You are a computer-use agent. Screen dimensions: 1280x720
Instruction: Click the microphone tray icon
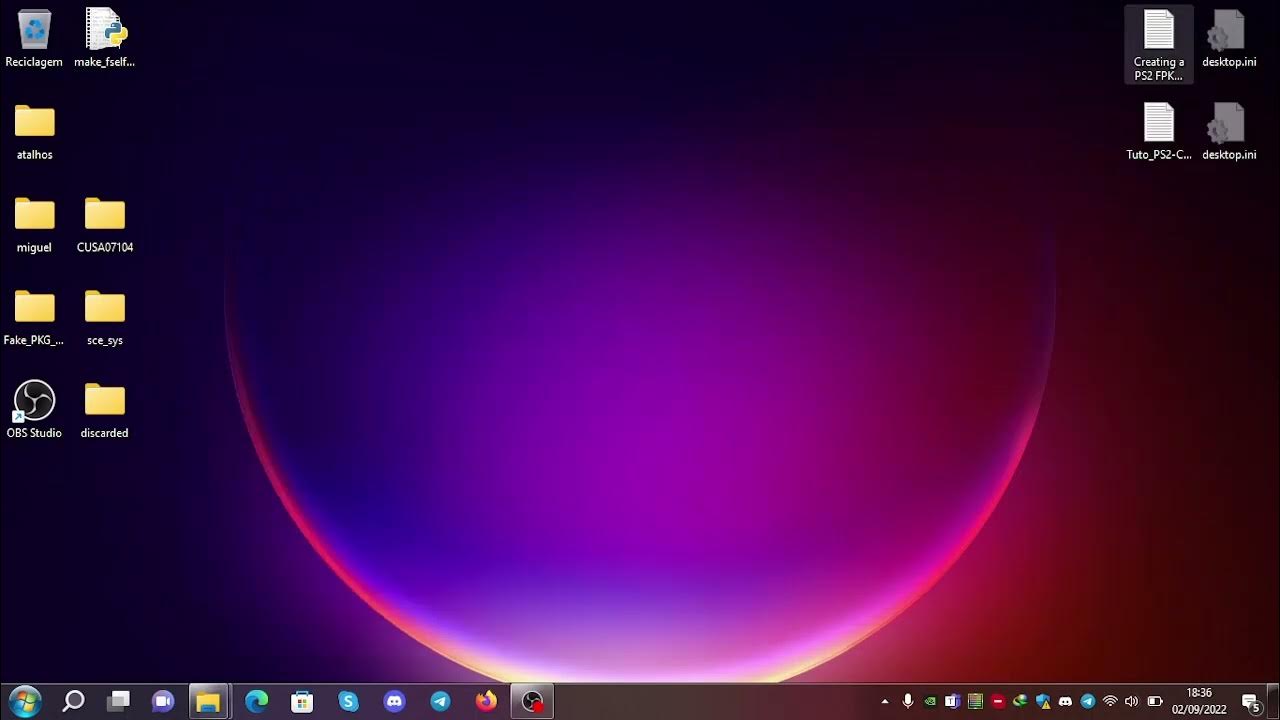point(908,702)
